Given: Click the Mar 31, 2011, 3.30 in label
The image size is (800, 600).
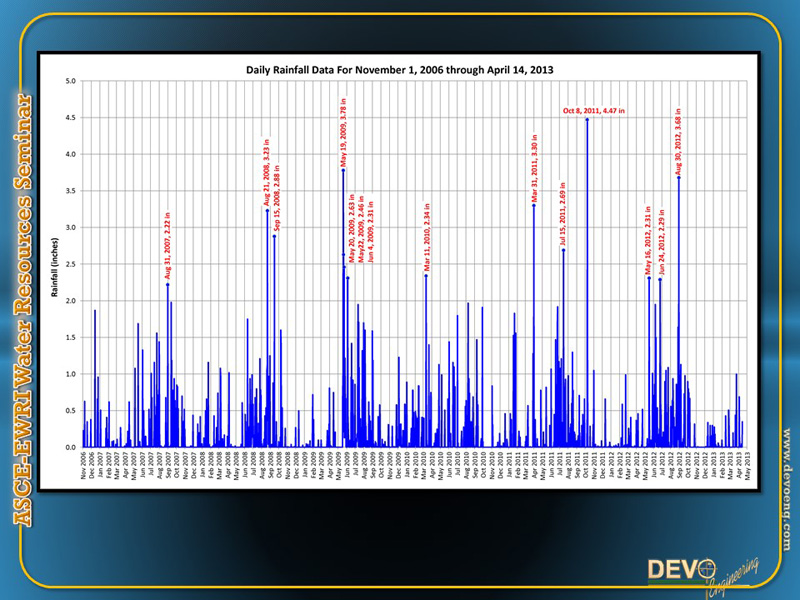Looking at the screenshot, I should (534, 169).
